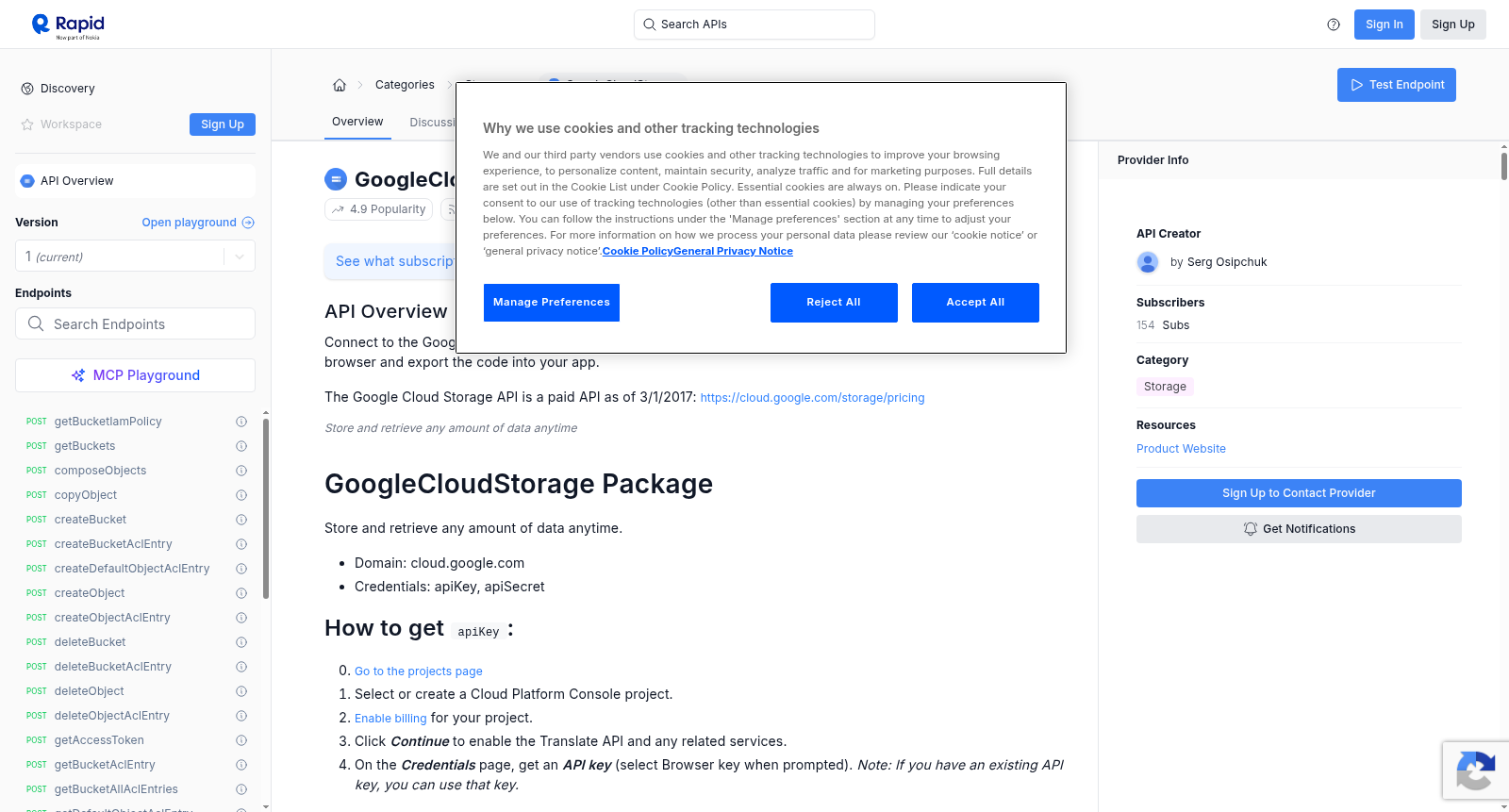Click the info icon beside getBucketIamPolicy
Screen dimensions: 1509x812
coord(241,422)
